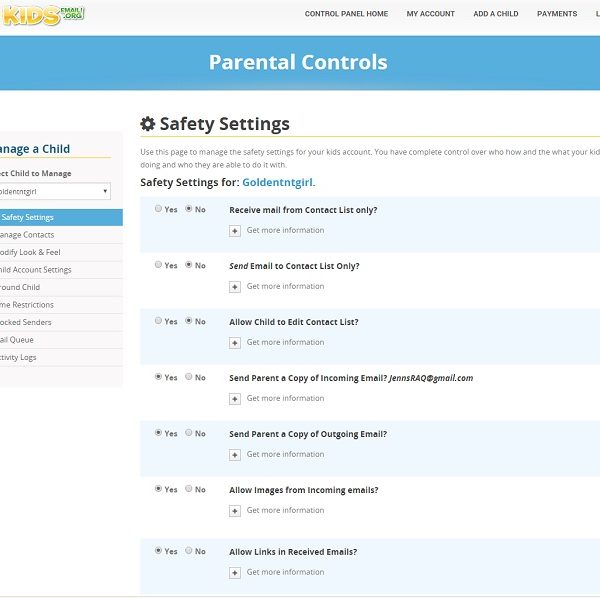This screenshot has width=600, height=598.
Task: Select No for Receive mail from Contact List only
Action: [x=189, y=209]
